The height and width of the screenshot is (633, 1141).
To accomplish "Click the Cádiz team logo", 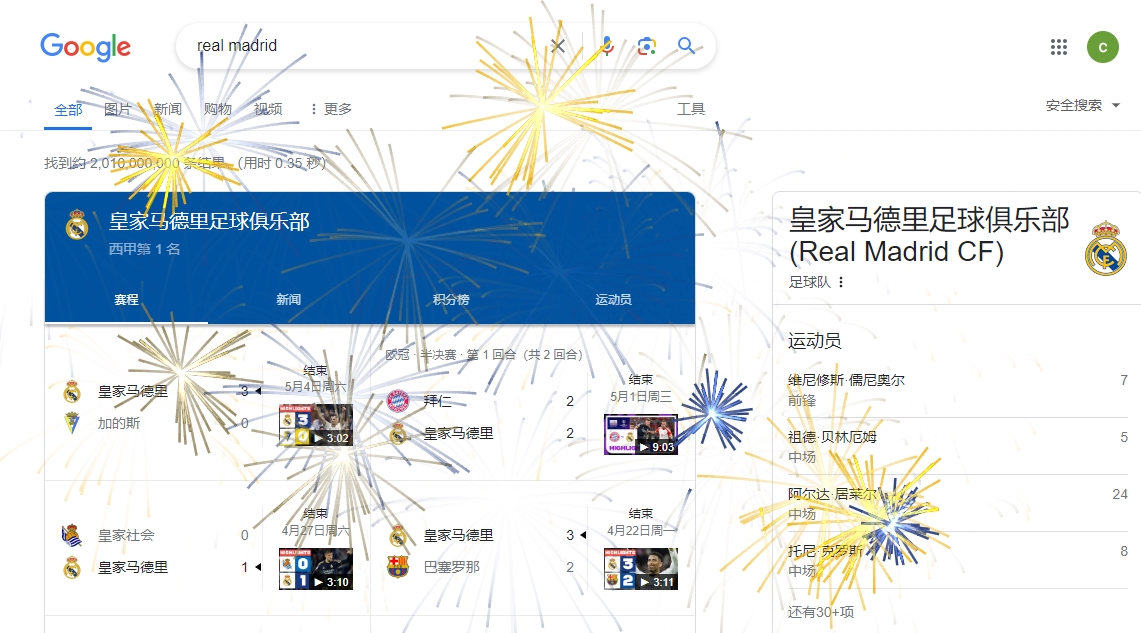I will tap(71, 423).
